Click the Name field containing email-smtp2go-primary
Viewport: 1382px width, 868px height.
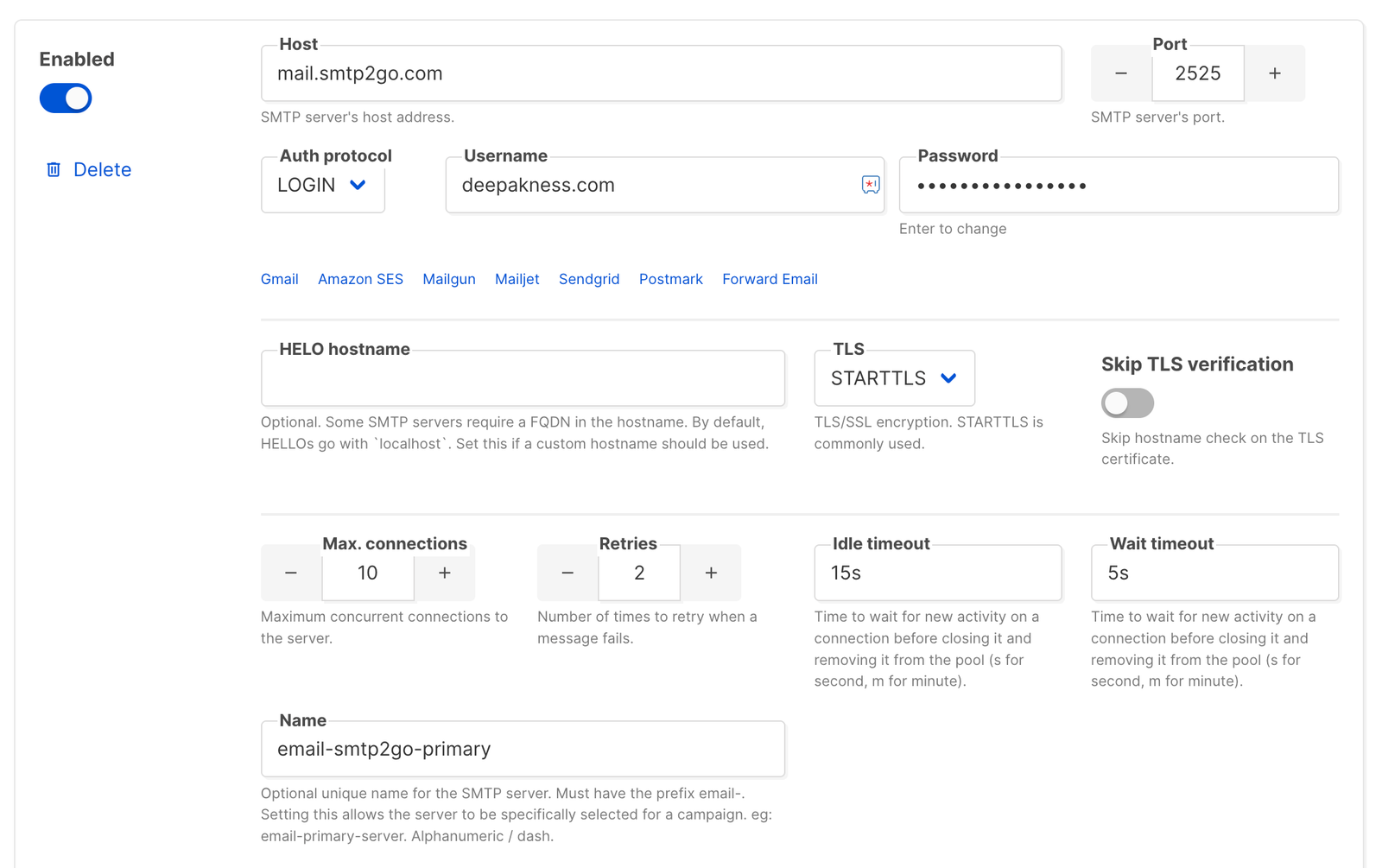click(522, 749)
